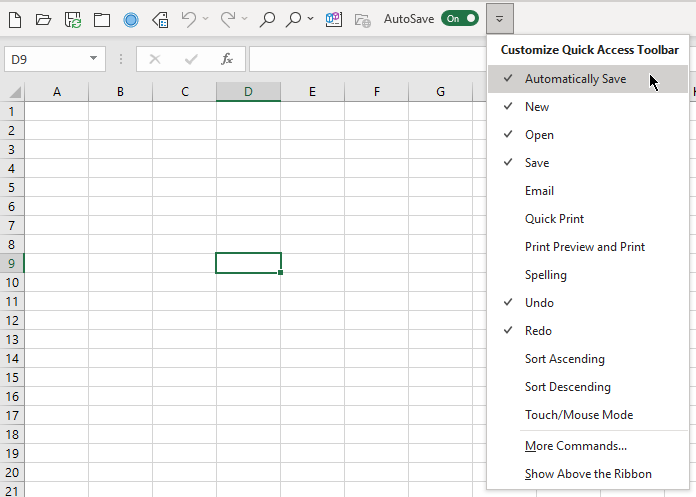696x497 pixels.
Task: Open the Name Box dropdown arrow
Action: coord(93,58)
